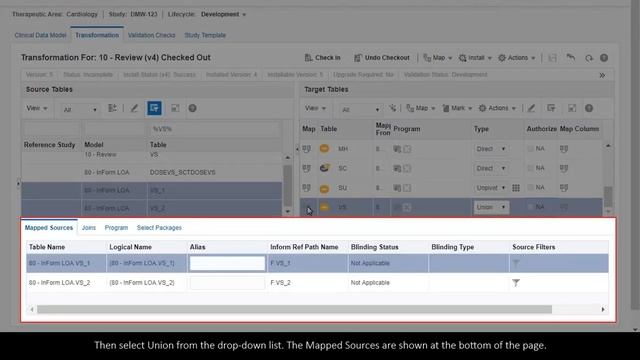Toggle the highlighted query-by-example icon in Source Tables
This screenshot has width=640, height=360.
(154, 108)
